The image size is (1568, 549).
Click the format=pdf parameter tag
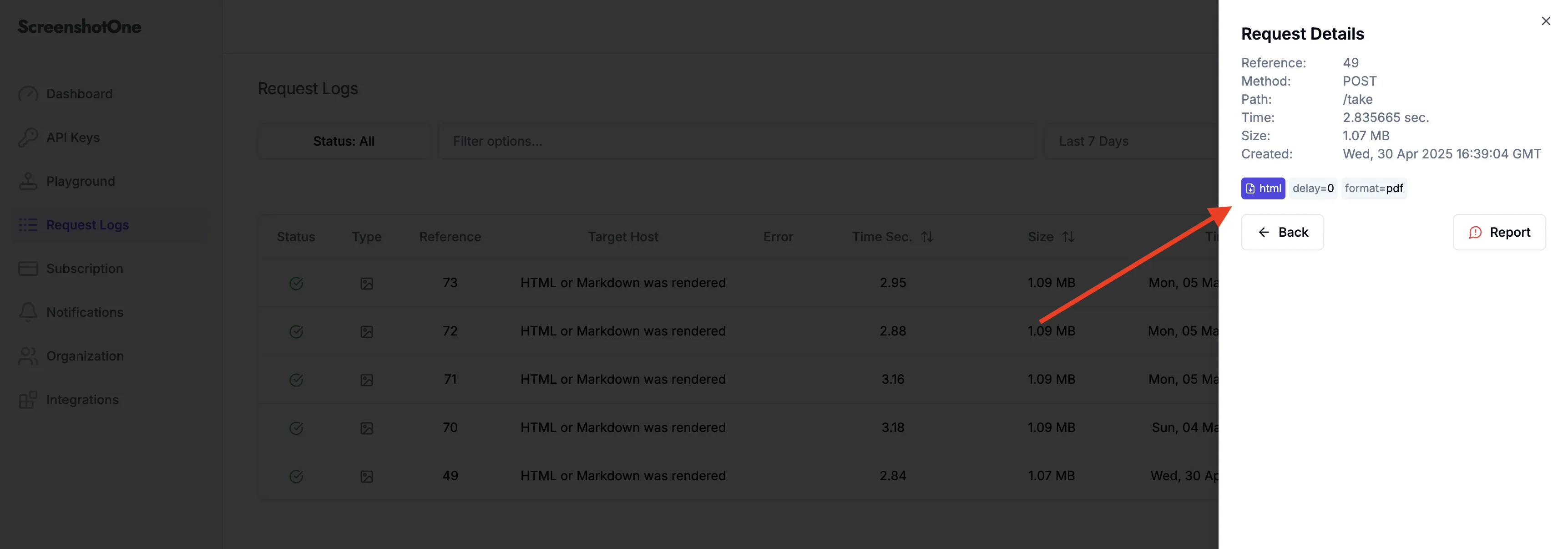pyautogui.click(x=1374, y=188)
